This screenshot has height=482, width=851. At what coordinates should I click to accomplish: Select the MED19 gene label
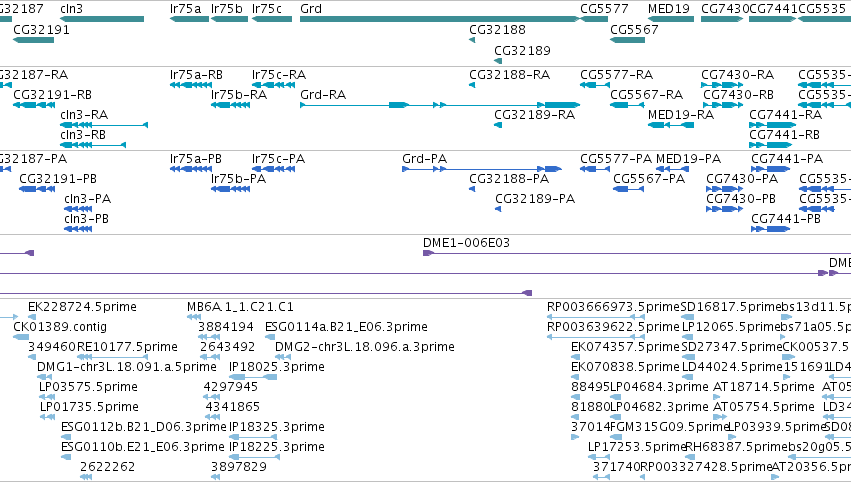[669, 9]
